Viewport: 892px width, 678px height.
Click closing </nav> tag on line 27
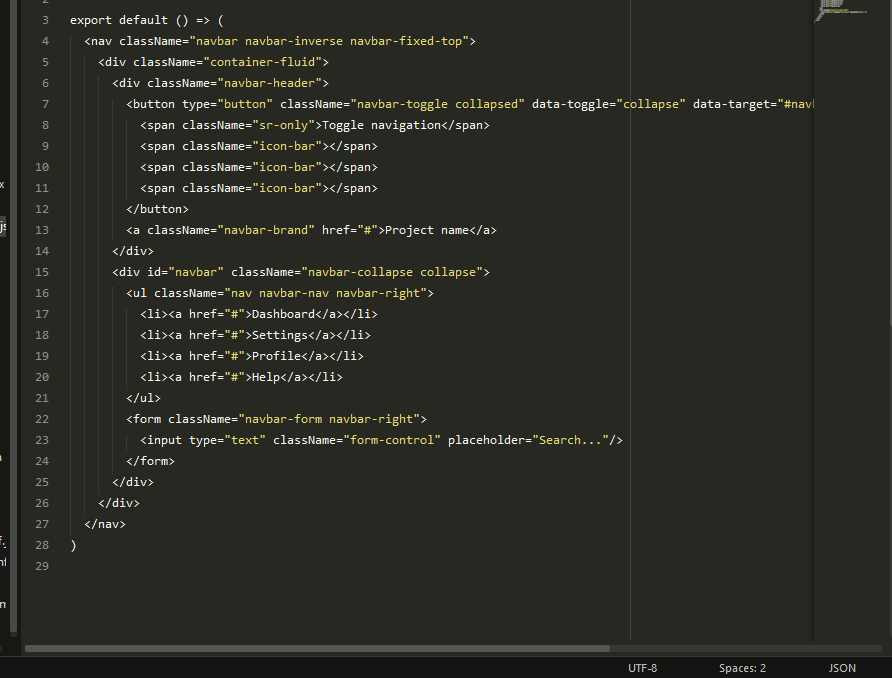coord(105,524)
